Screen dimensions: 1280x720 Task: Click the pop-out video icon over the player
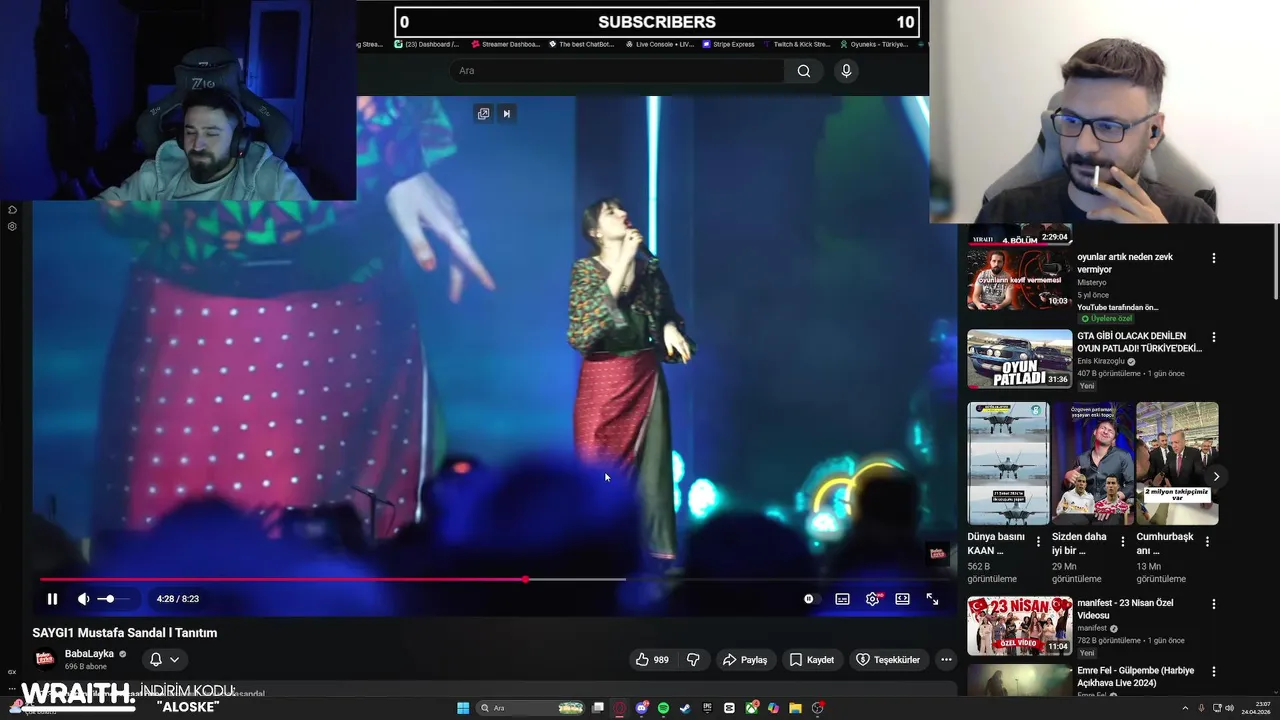[x=483, y=114]
